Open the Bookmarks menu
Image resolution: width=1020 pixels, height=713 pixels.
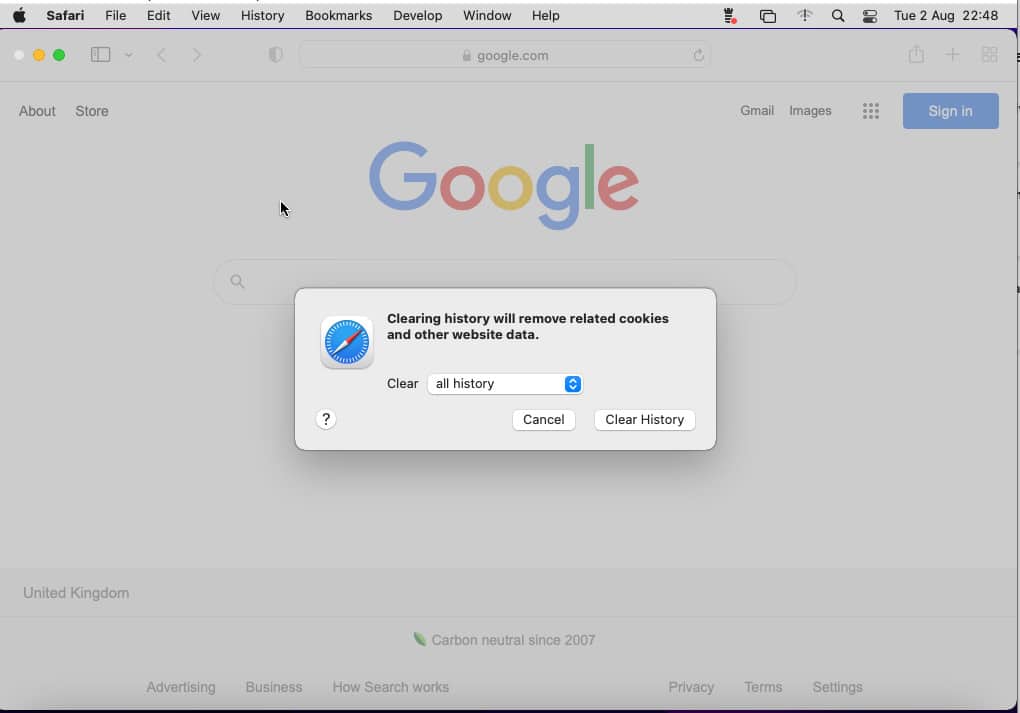pyautogui.click(x=339, y=16)
